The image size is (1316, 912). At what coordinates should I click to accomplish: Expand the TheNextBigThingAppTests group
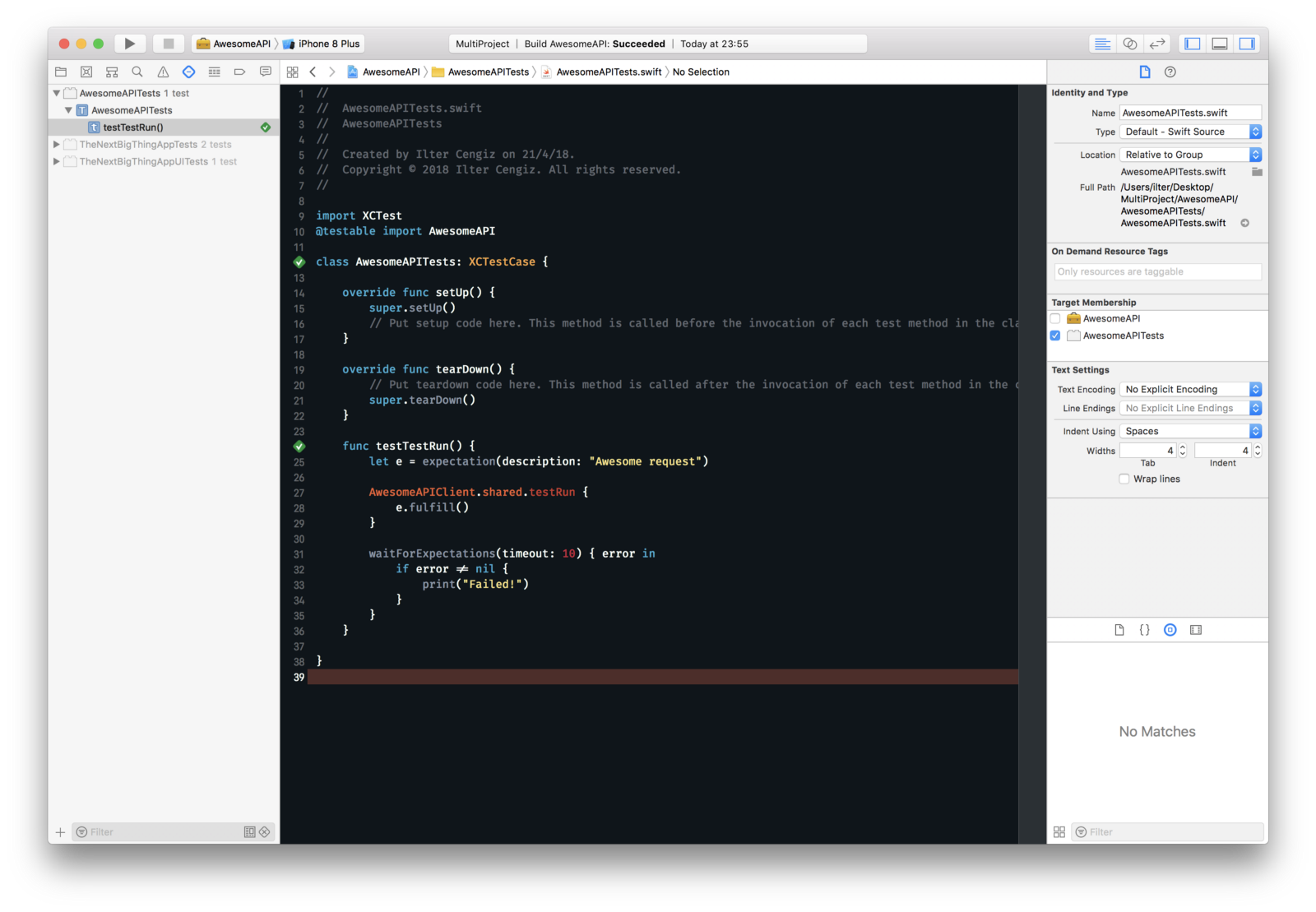coord(57,144)
